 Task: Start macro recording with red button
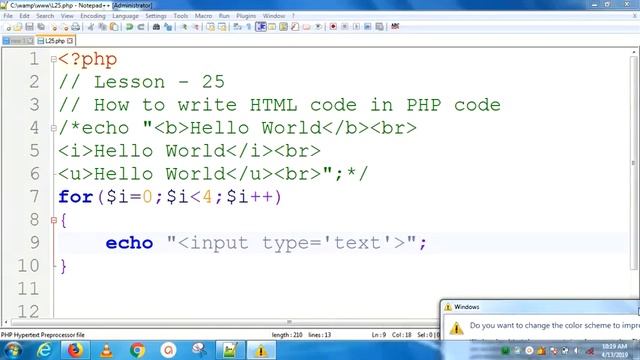coord(333,27)
